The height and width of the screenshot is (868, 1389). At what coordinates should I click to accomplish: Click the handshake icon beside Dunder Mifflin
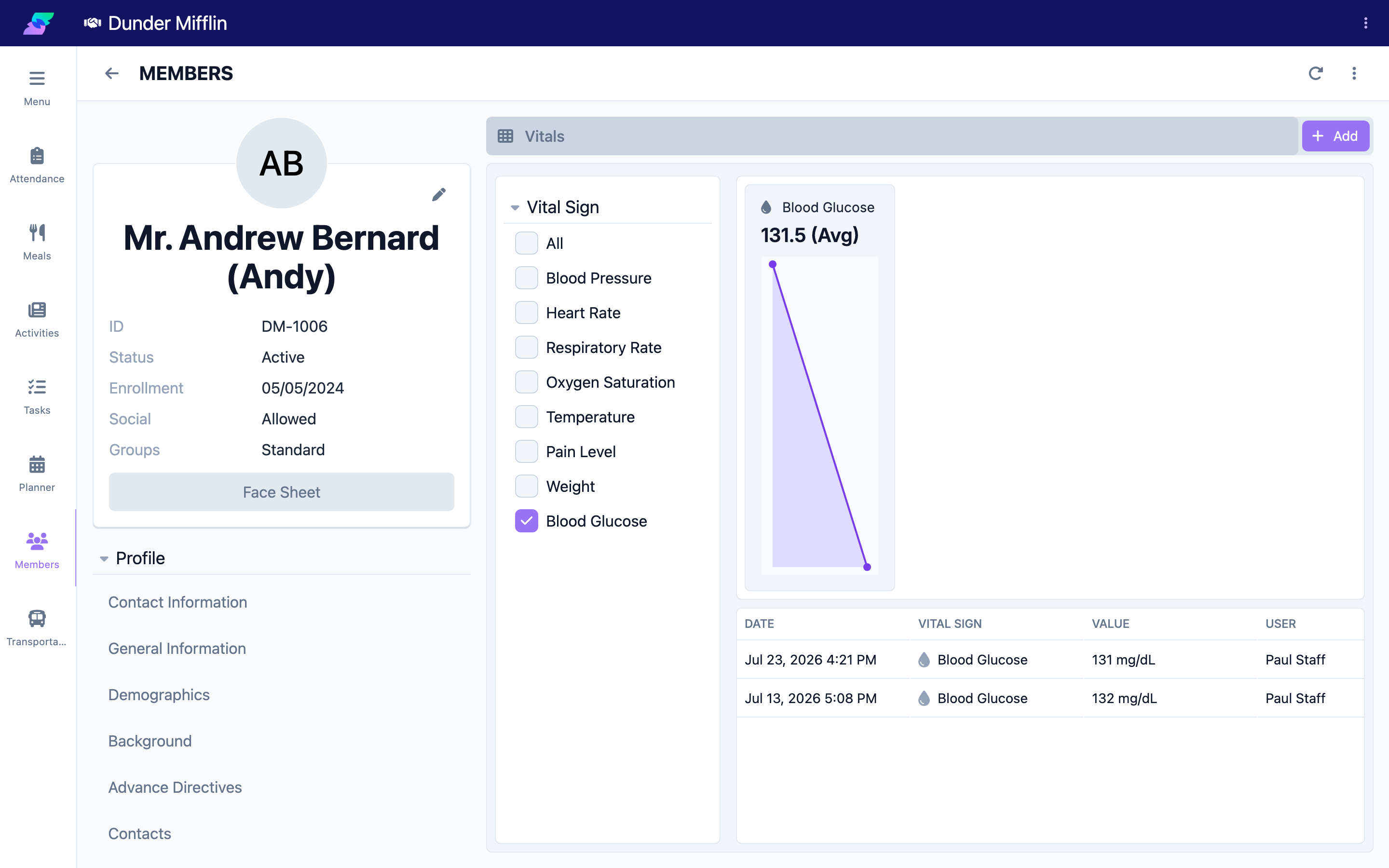pos(93,23)
